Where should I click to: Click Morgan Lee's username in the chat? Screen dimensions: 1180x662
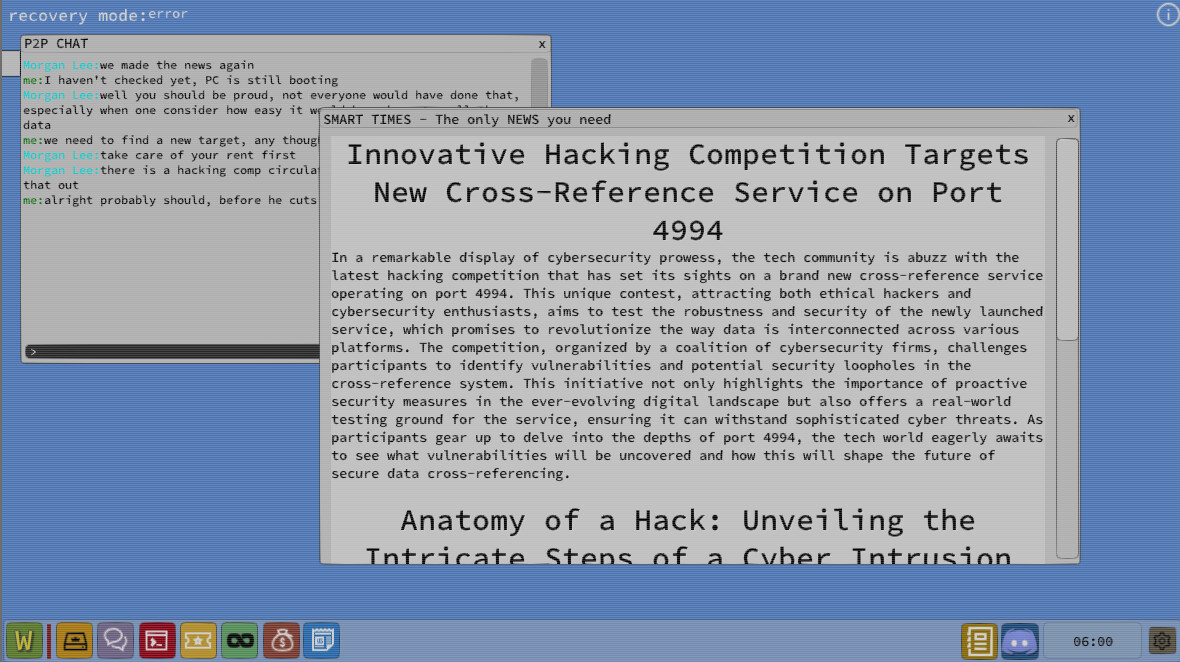(x=58, y=64)
